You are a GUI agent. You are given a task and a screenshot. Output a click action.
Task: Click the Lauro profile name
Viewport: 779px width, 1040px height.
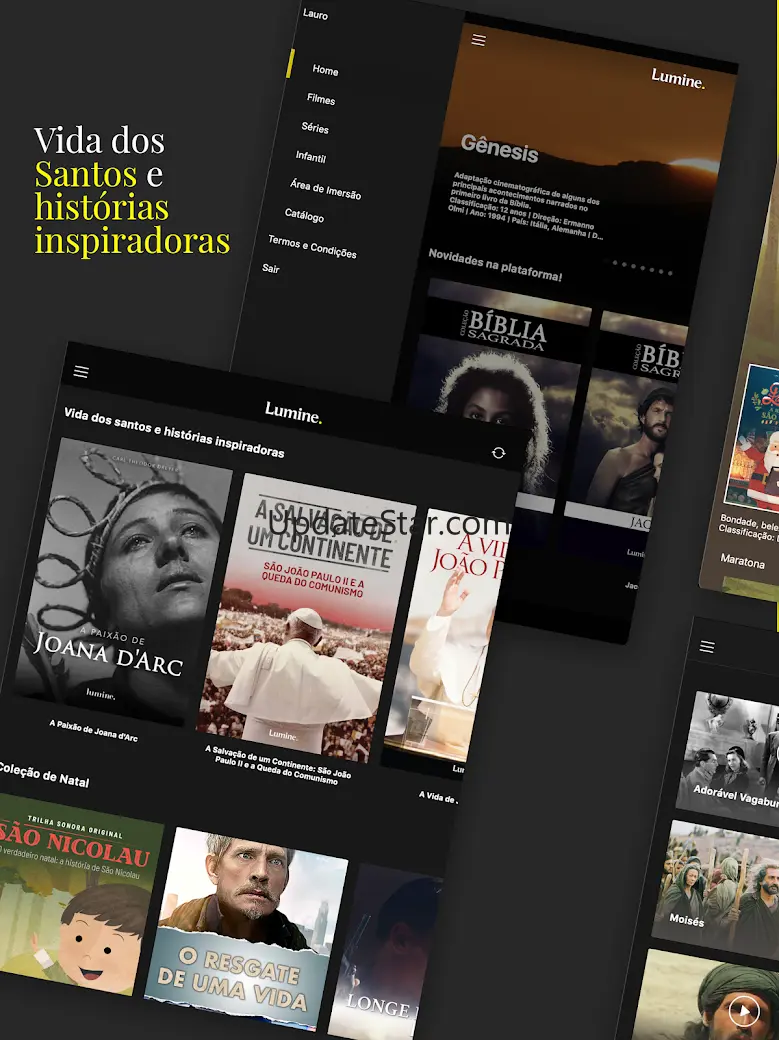pos(315,13)
